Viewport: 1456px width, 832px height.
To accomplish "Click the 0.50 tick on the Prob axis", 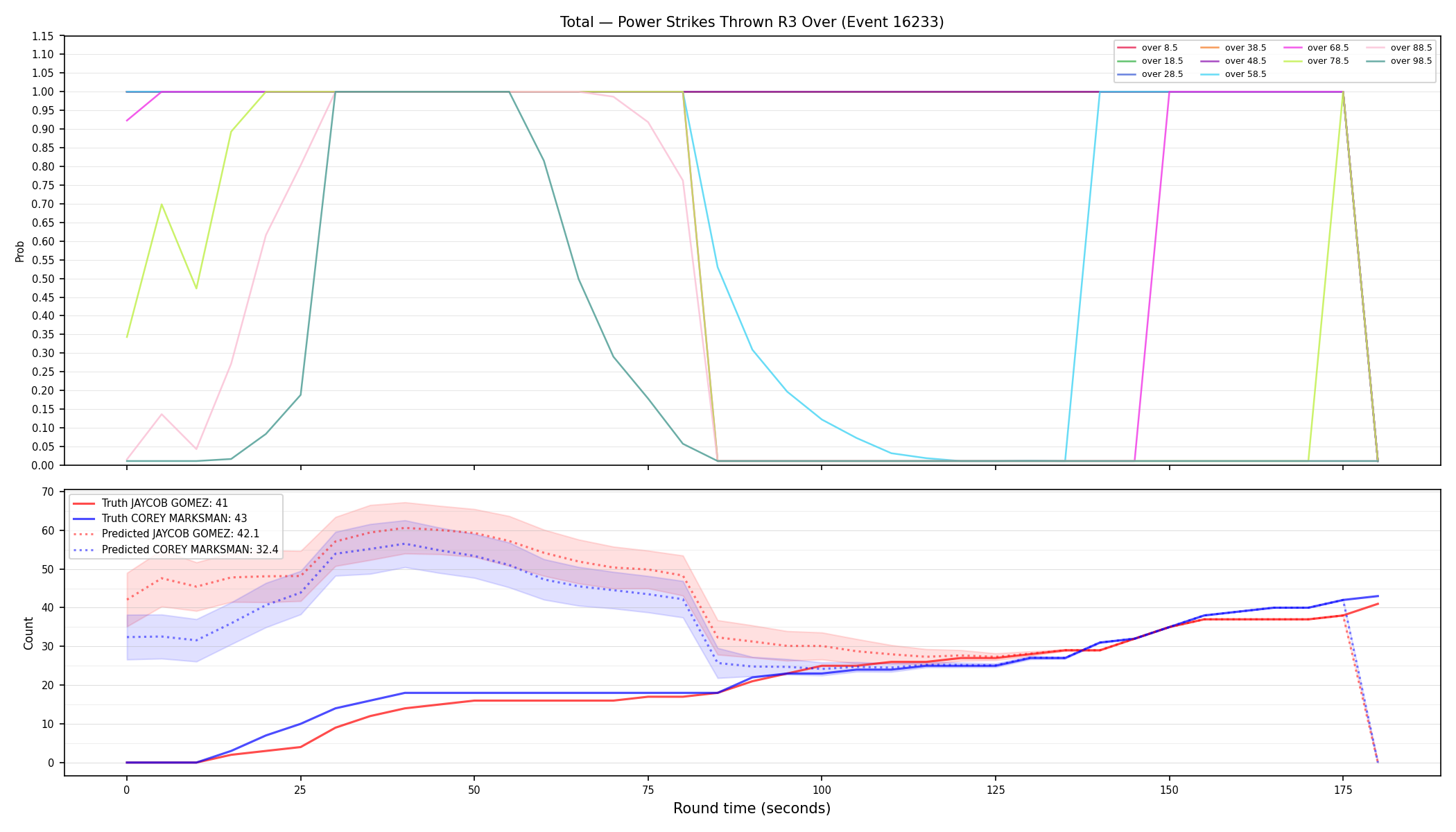I will click(43, 279).
